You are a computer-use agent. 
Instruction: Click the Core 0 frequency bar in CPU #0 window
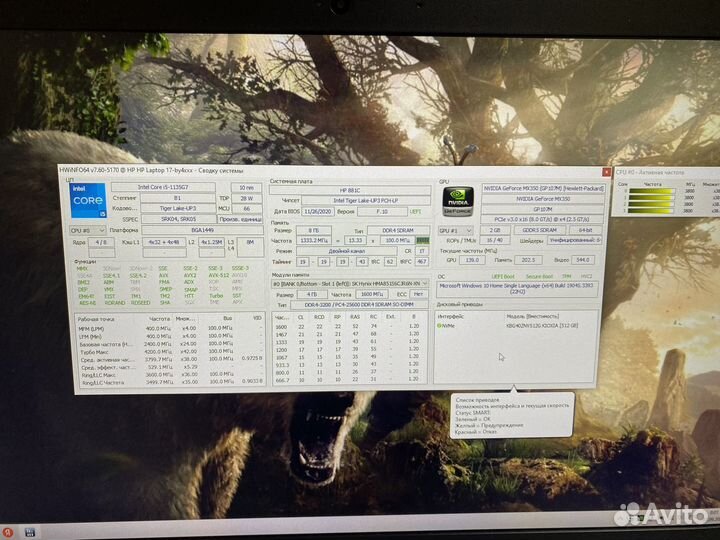pos(651,191)
